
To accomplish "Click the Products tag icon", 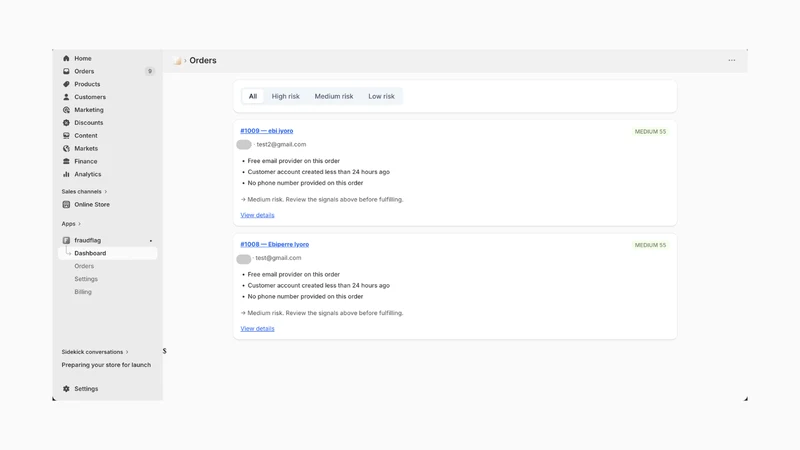I will click(x=66, y=84).
